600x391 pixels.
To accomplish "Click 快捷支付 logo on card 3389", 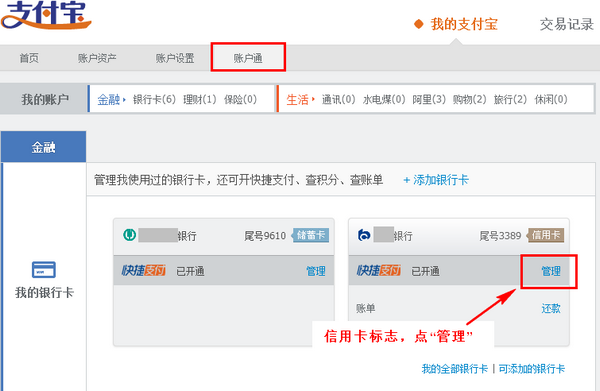I will click(x=379, y=270).
